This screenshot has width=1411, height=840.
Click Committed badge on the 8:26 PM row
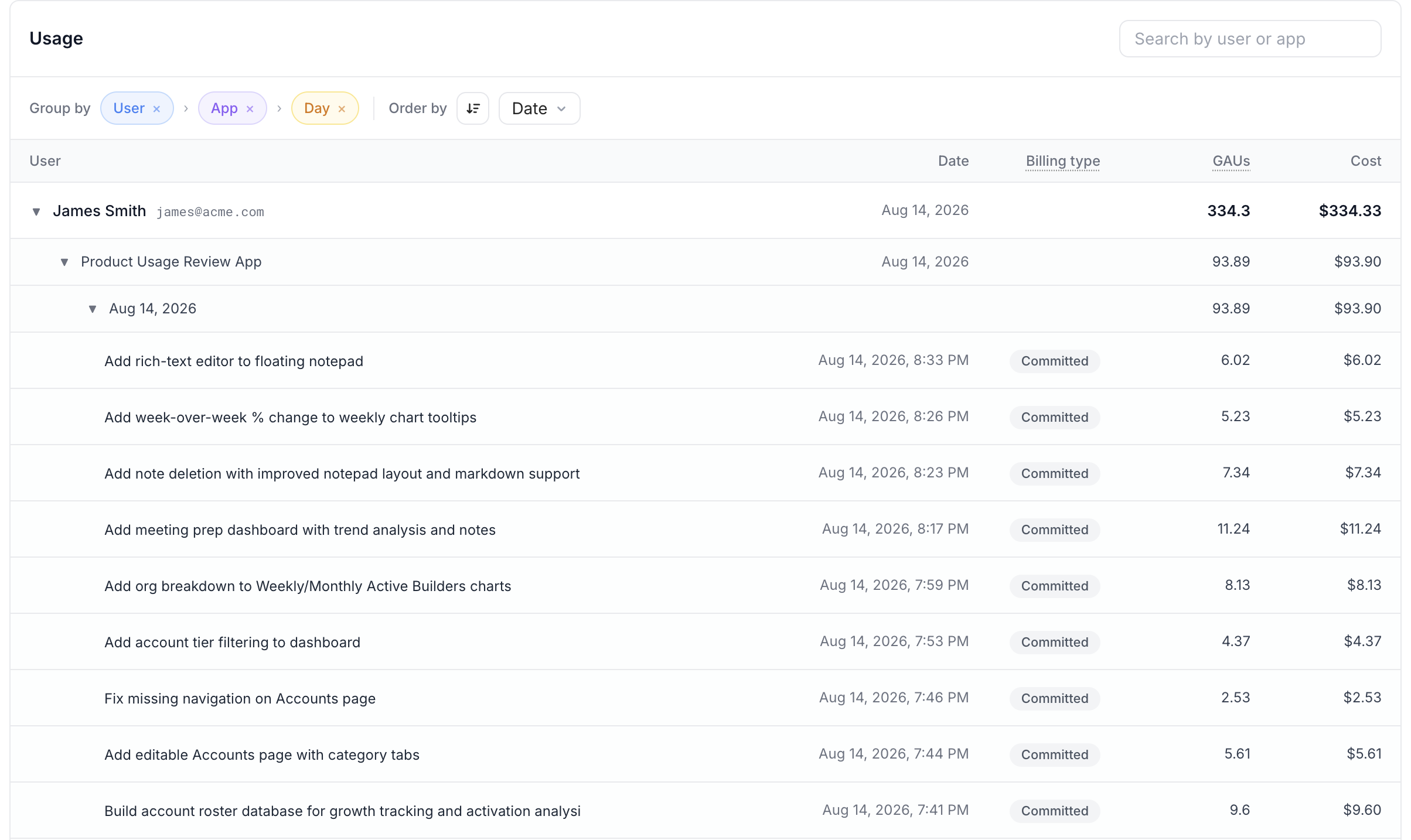pyautogui.click(x=1055, y=418)
